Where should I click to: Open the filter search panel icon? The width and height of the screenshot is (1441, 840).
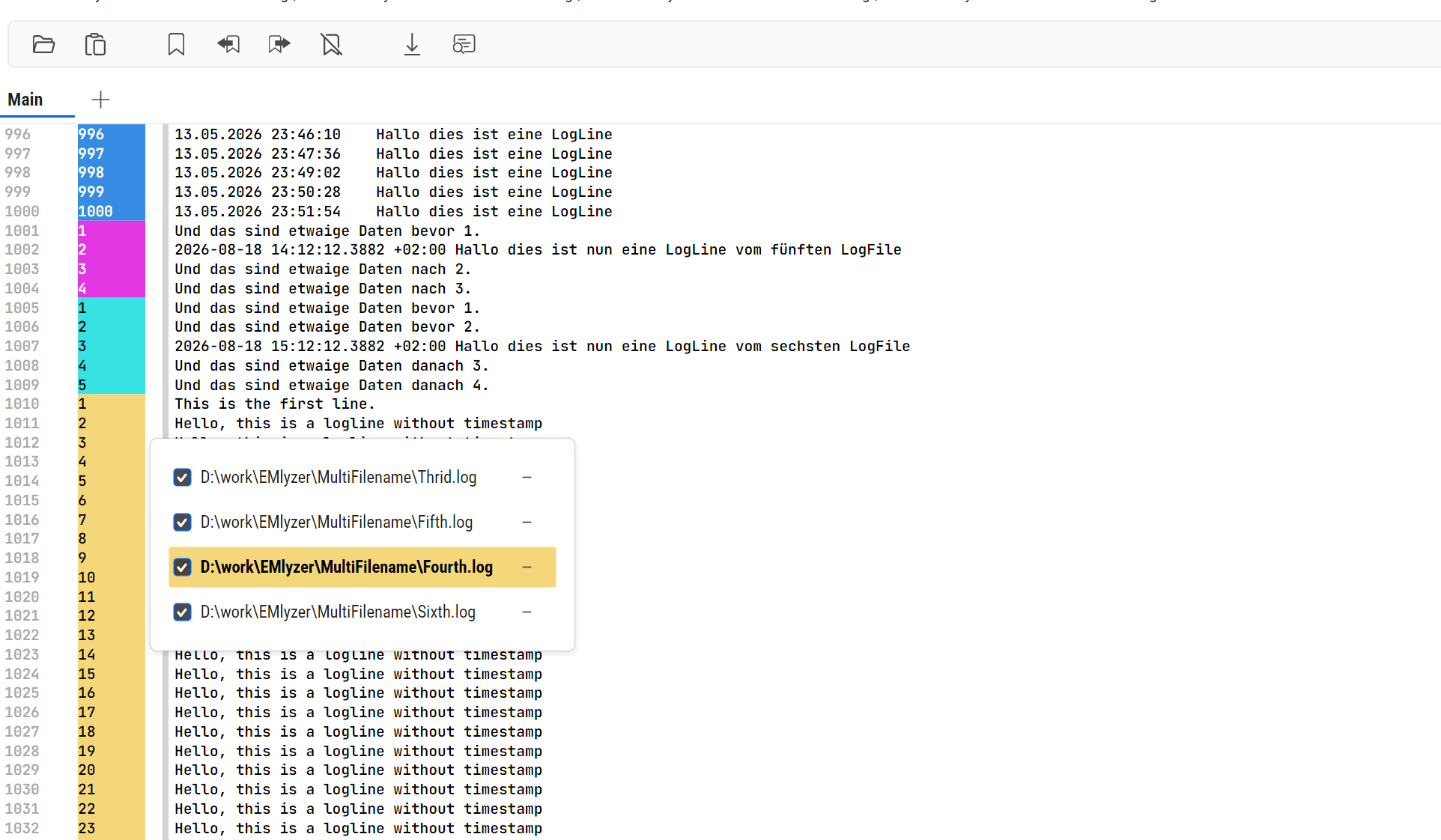464,45
